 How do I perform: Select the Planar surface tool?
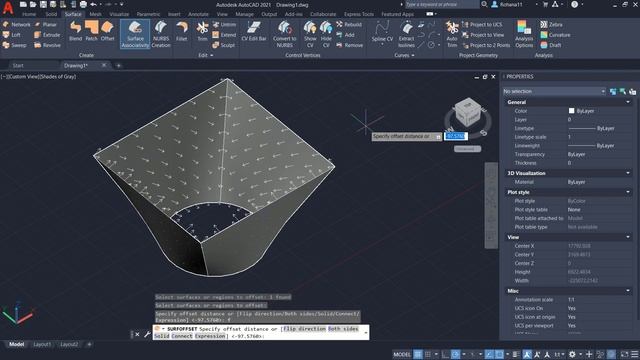point(46,24)
